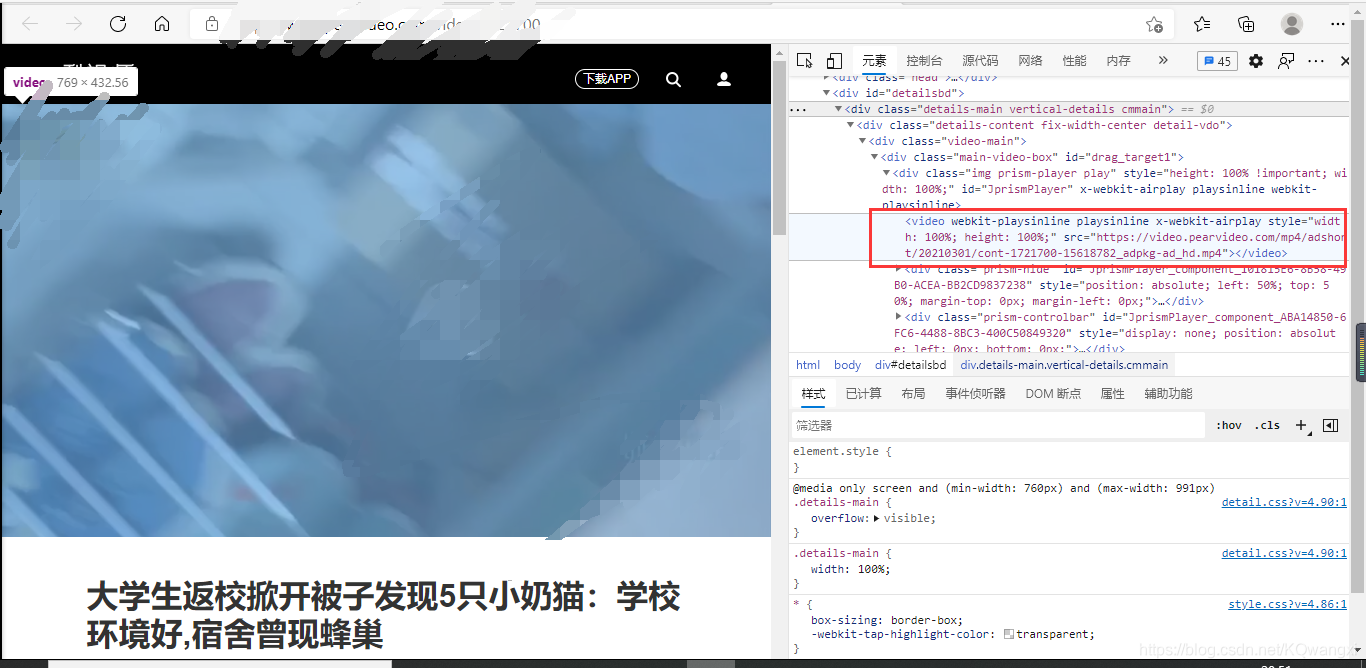Collapse the details-content fix-width-center node
Screen dimensions: 1366x668
point(851,125)
